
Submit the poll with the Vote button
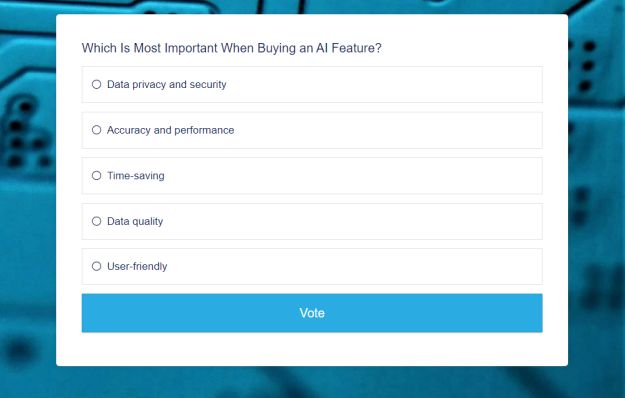[312, 313]
